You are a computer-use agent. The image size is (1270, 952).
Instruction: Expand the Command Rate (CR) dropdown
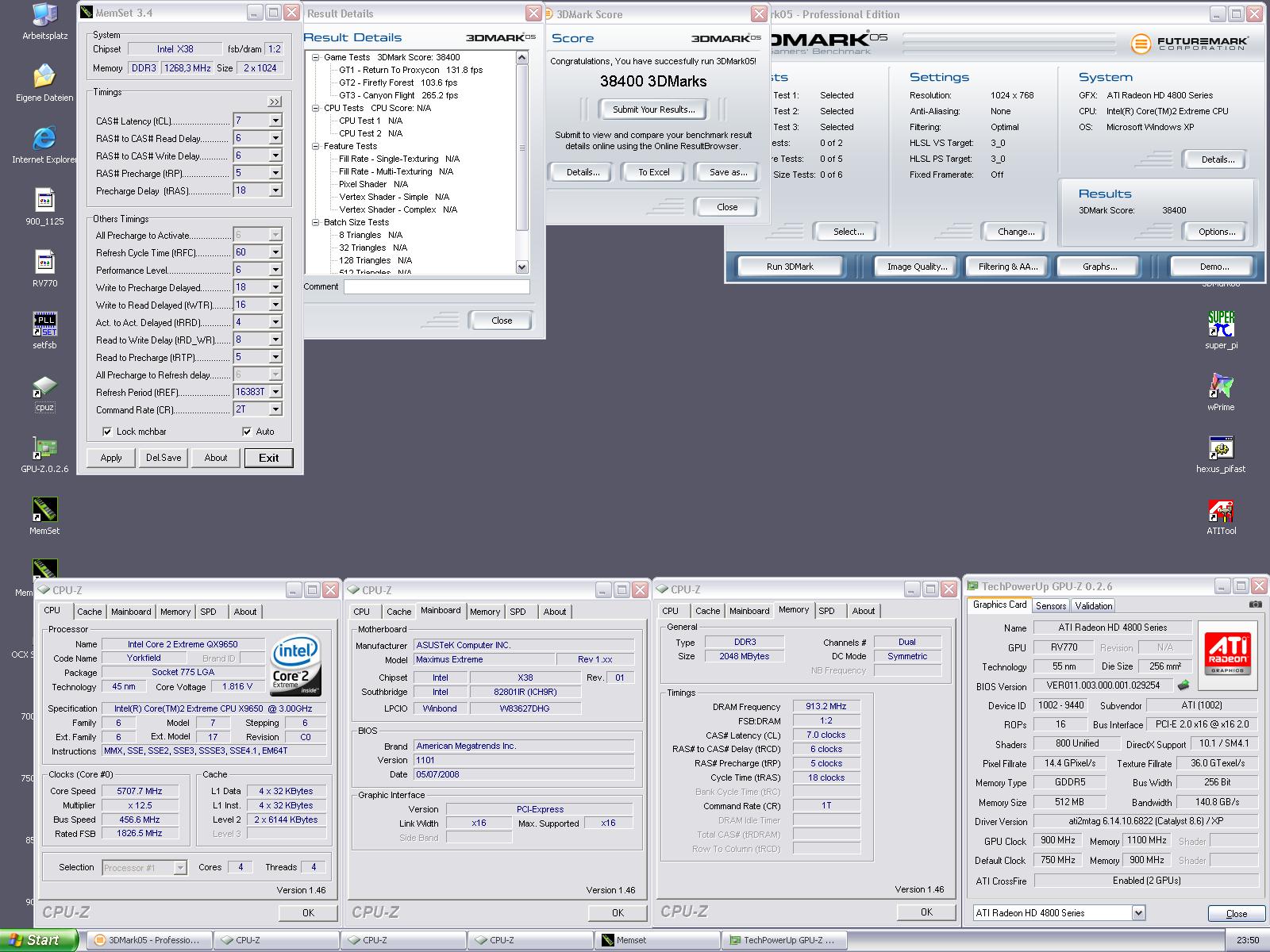pos(275,409)
